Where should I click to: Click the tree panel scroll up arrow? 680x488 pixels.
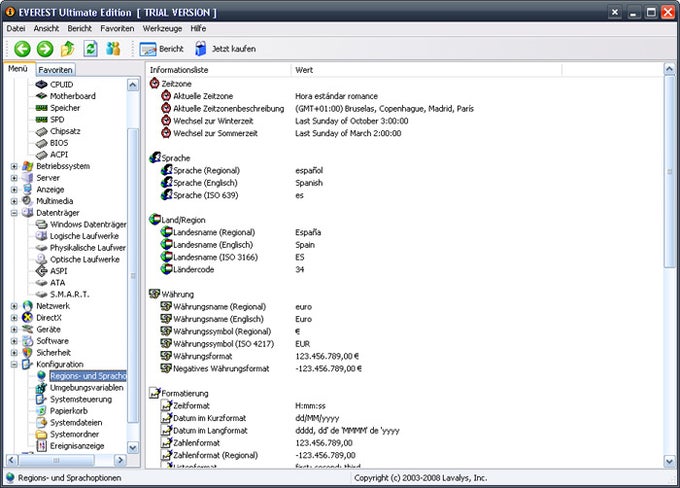pyautogui.click(x=133, y=85)
